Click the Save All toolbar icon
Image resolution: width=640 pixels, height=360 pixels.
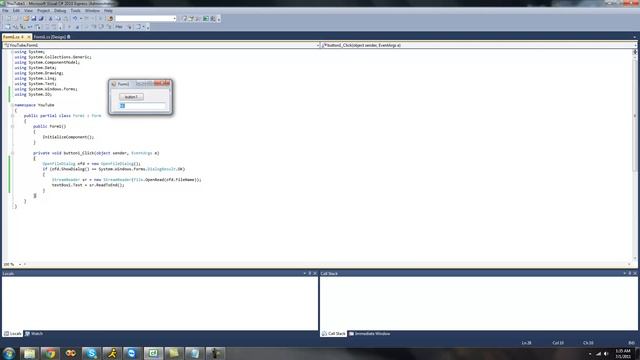(x=41, y=18)
